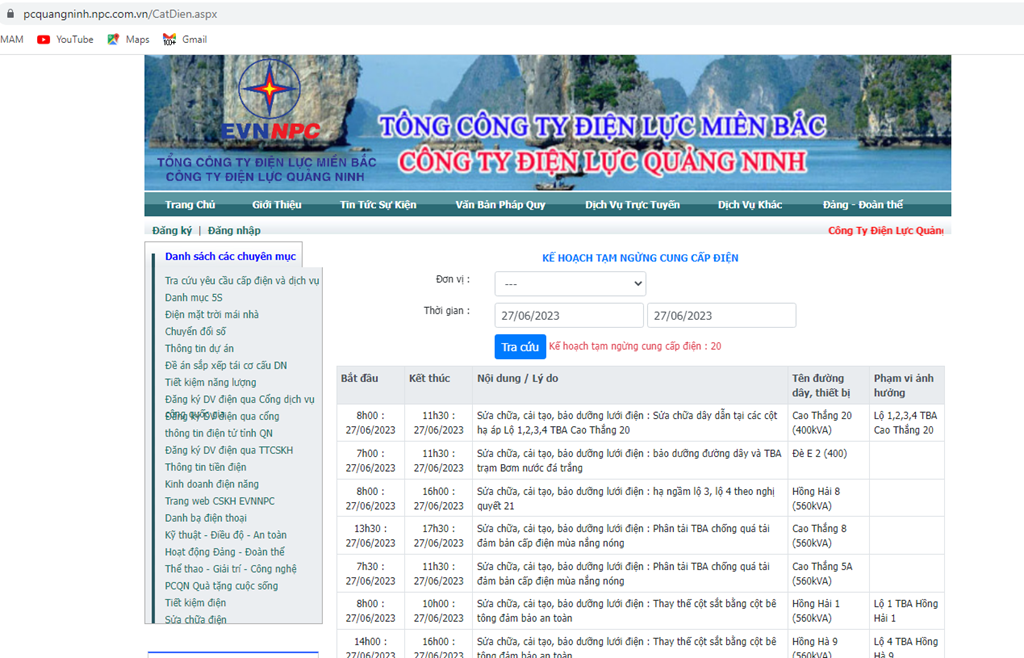The height and width of the screenshot is (658, 1024).
Task: Open the Trang Chủ menu
Action: (x=190, y=204)
